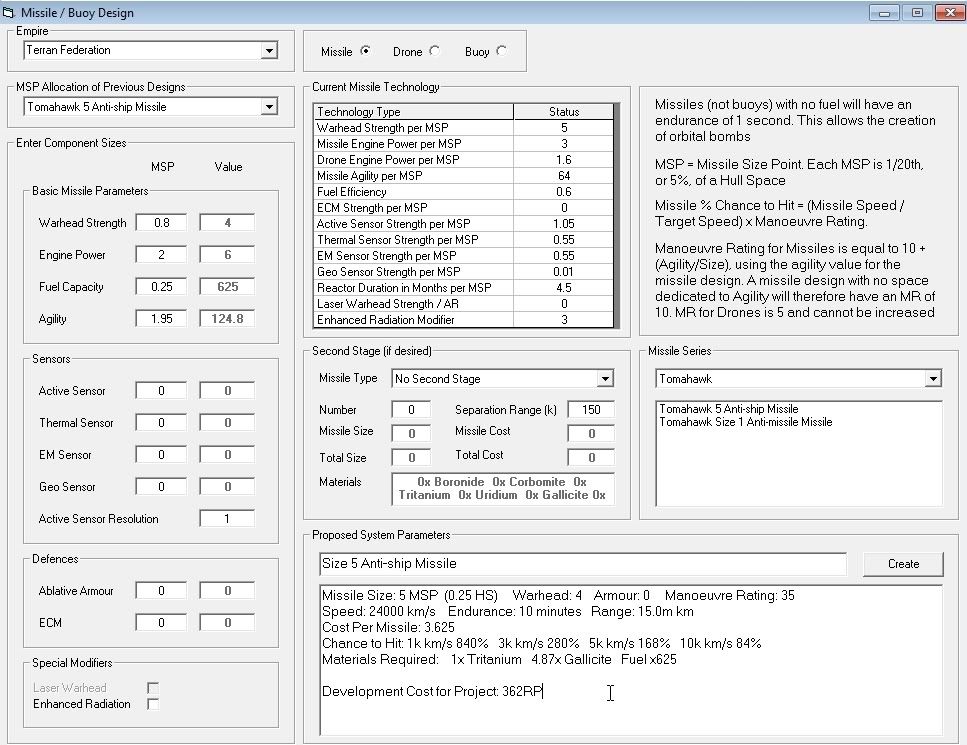The width and height of the screenshot is (967, 745).
Task: Click the EM Sensor MSP field
Action: pyautogui.click(x=161, y=455)
